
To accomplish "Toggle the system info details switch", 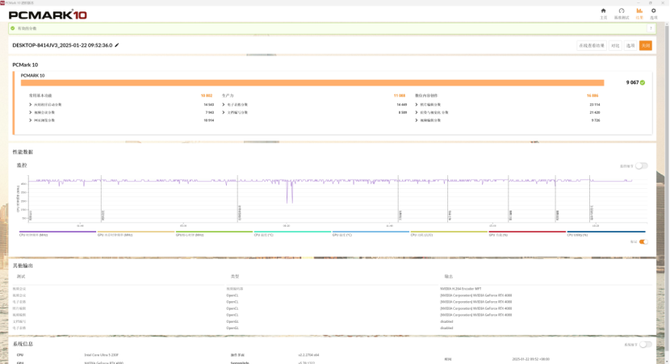I will click(x=645, y=344).
